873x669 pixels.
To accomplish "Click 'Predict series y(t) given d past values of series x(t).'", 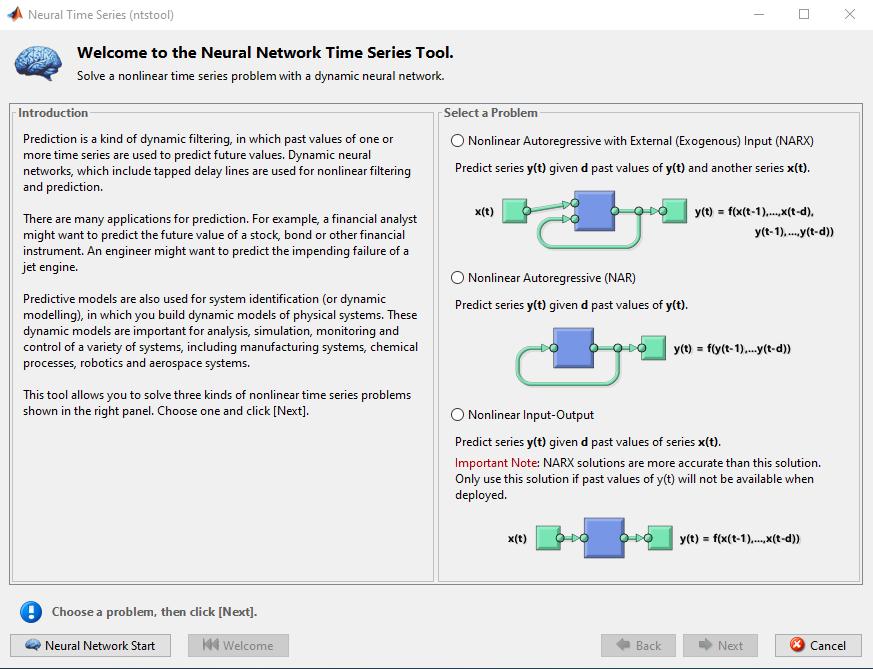I will (588, 442).
